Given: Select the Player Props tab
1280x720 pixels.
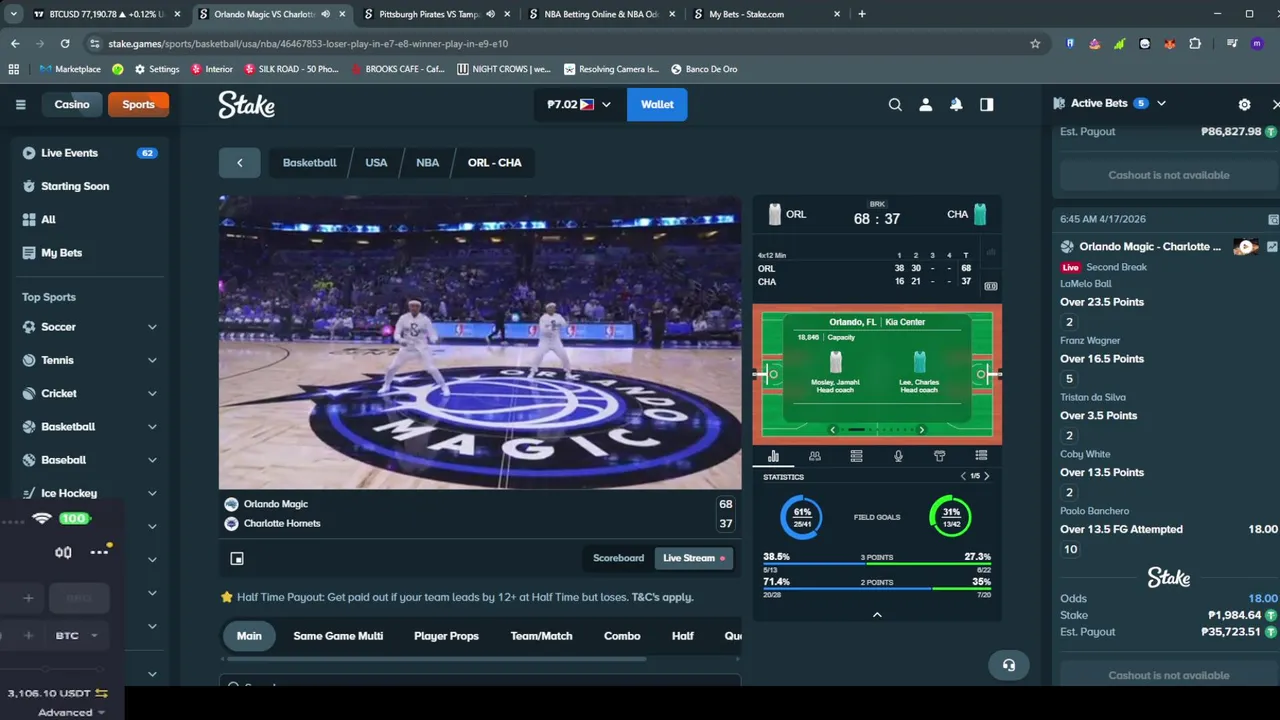Looking at the screenshot, I should tap(446, 636).
